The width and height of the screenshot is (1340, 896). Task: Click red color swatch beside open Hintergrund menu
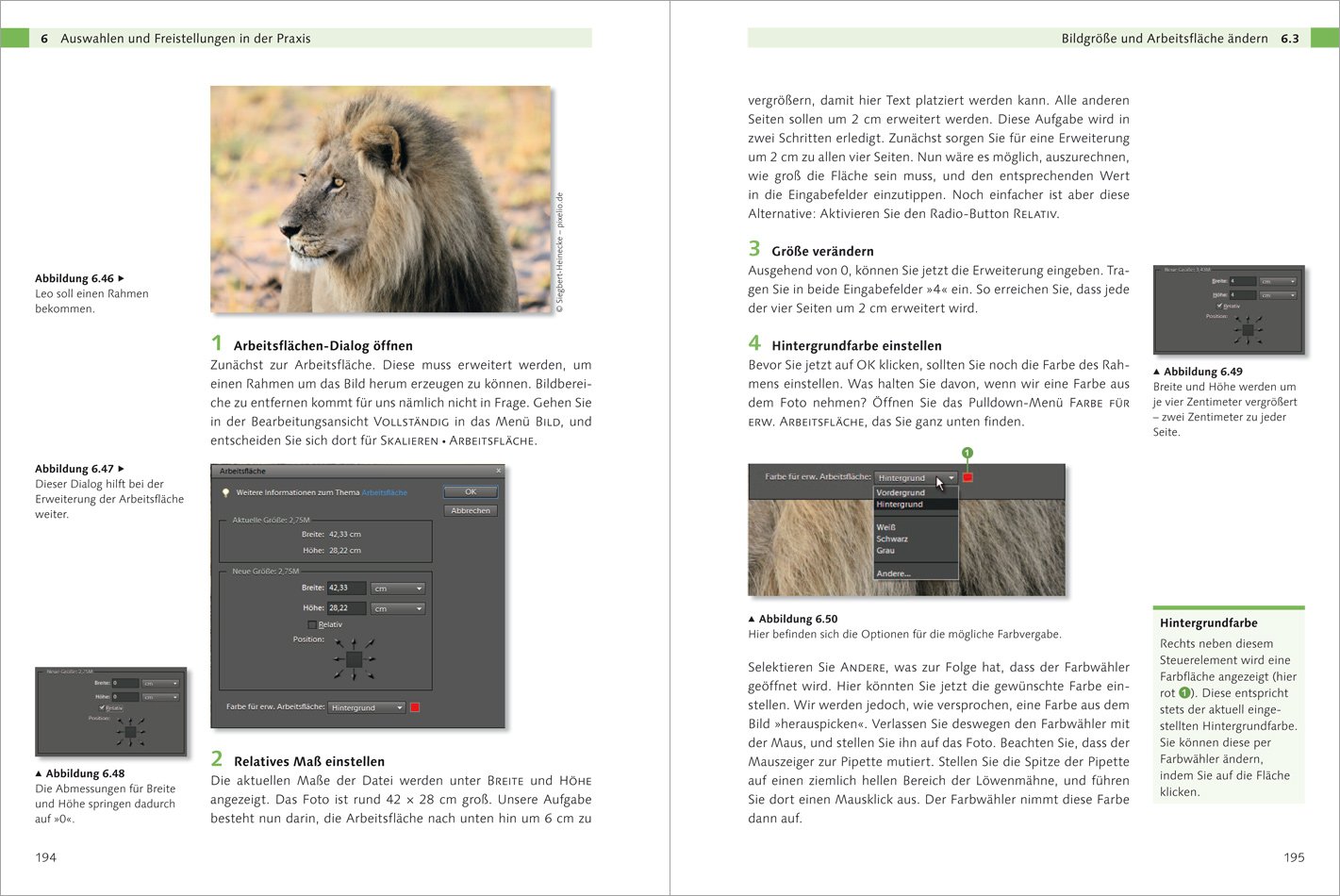[968, 477]
